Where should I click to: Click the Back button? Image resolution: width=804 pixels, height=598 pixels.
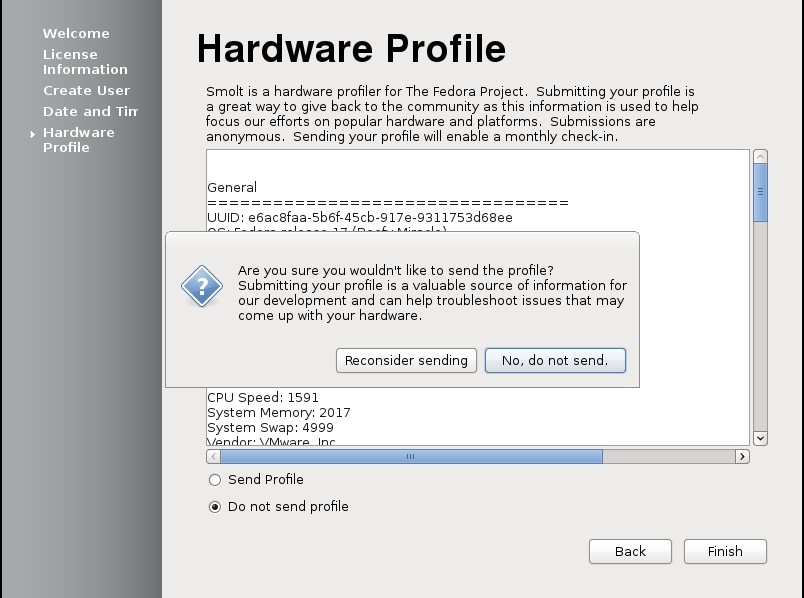[630, 551]
